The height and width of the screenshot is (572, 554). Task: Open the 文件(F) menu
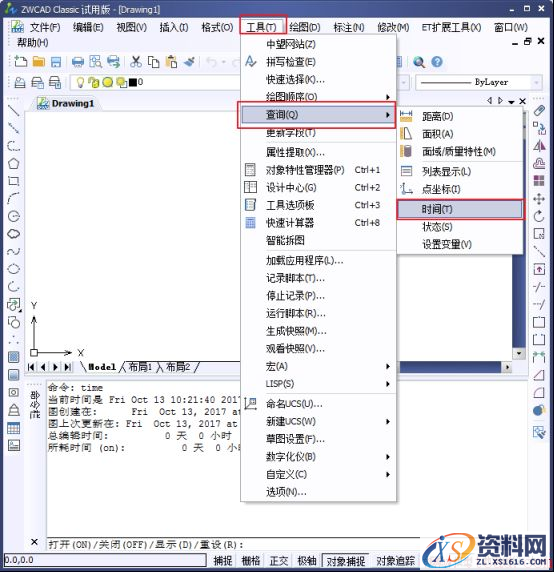pyautogui.click(x=45, y=27)
